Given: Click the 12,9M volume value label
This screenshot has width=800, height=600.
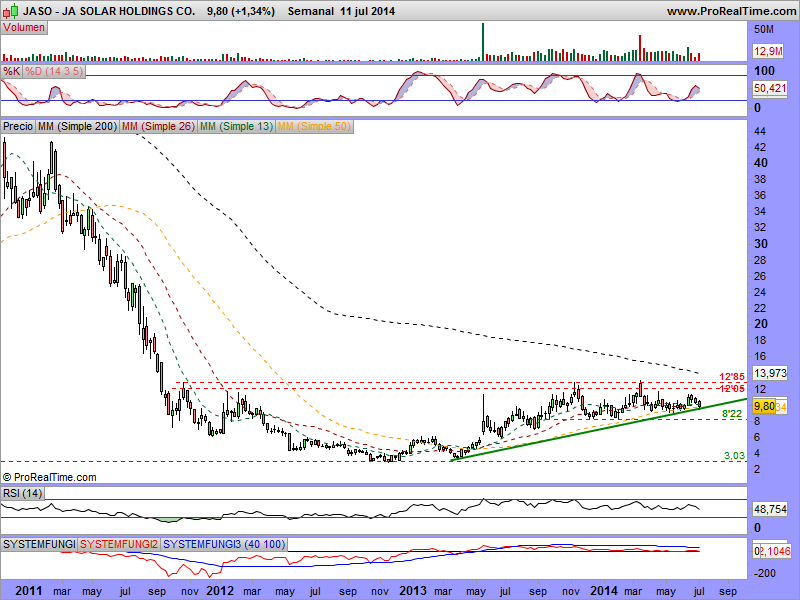Looking at the screenshot, I should [x=768, y=51].
